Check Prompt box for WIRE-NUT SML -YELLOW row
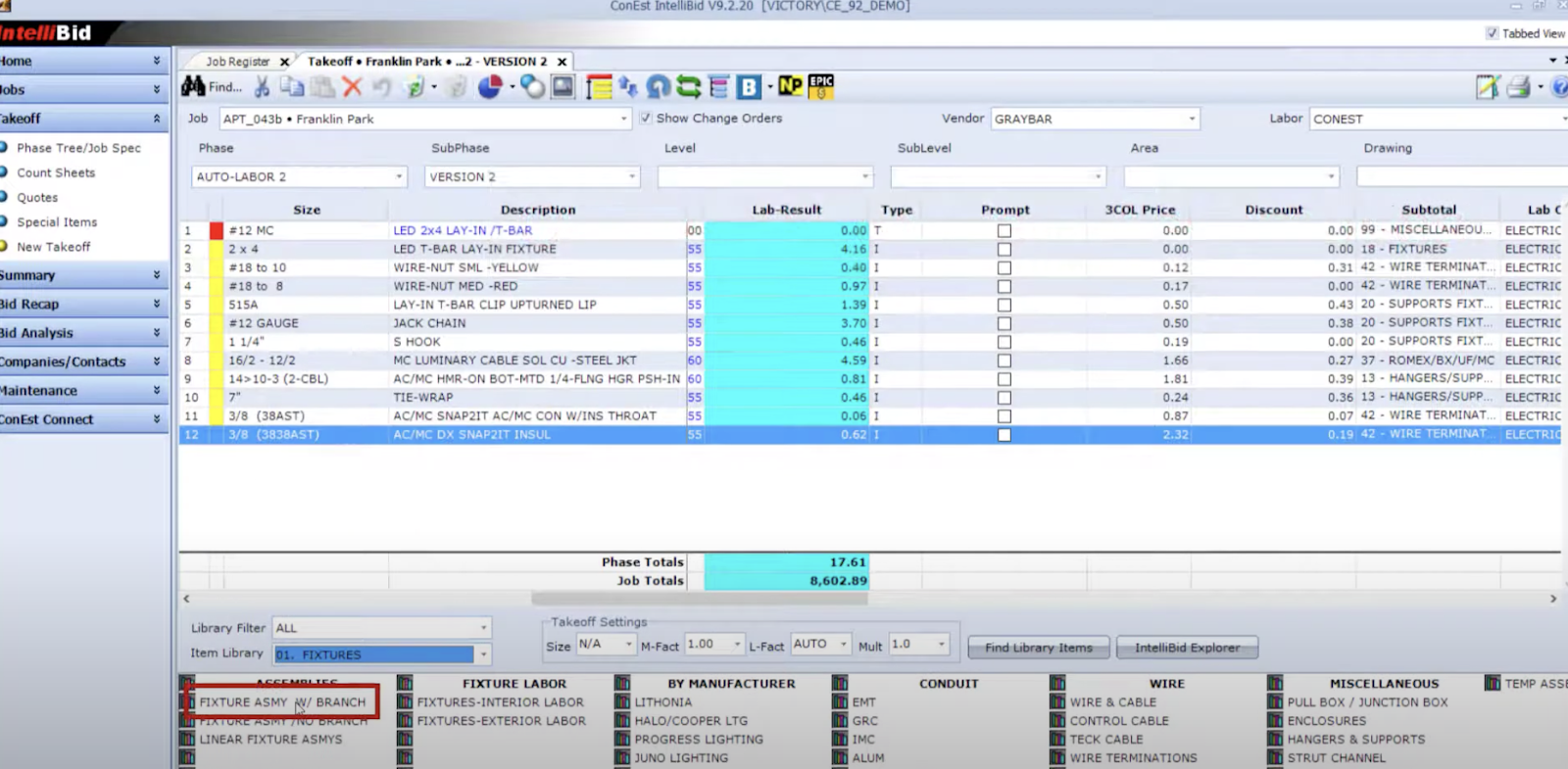 (1004, 268)
